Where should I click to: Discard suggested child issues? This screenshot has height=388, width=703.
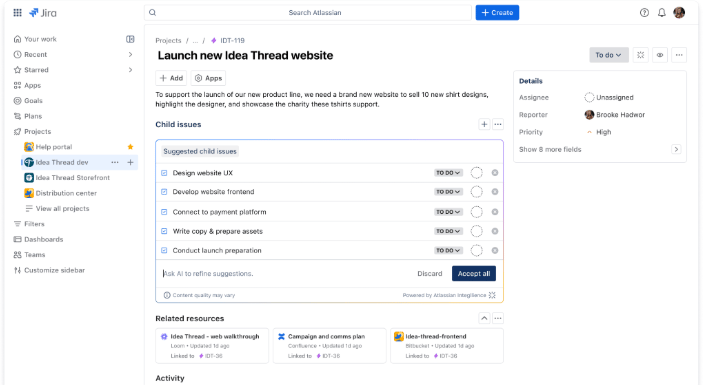coord(430,274)
